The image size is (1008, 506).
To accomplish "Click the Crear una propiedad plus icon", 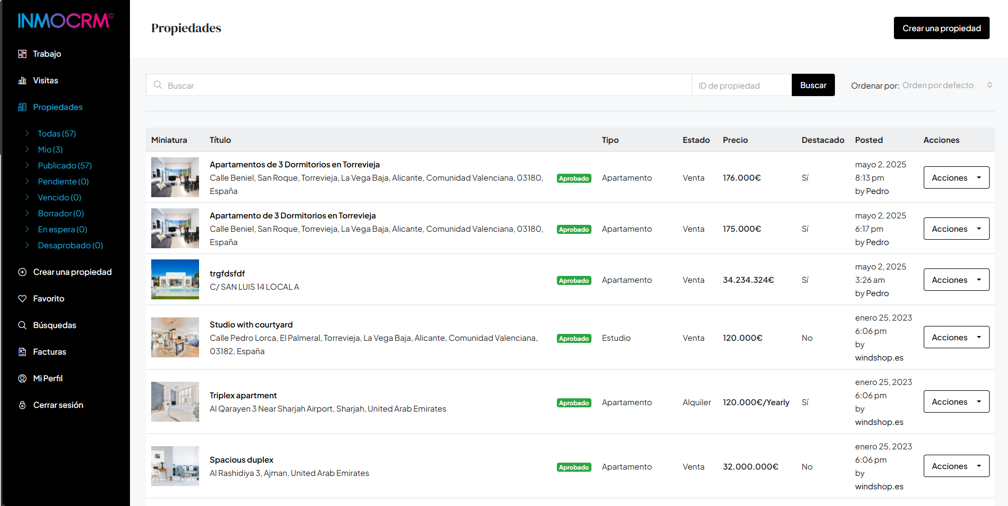I will pos(22,272).
